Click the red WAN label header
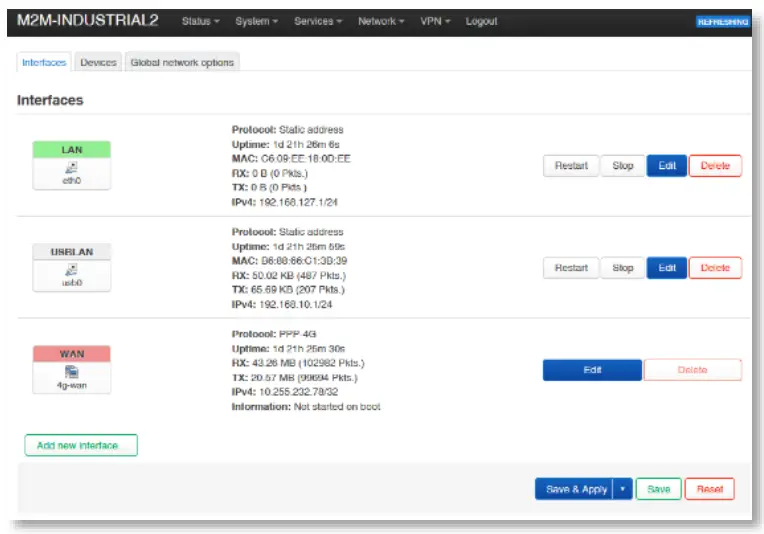 pos(72,354)
